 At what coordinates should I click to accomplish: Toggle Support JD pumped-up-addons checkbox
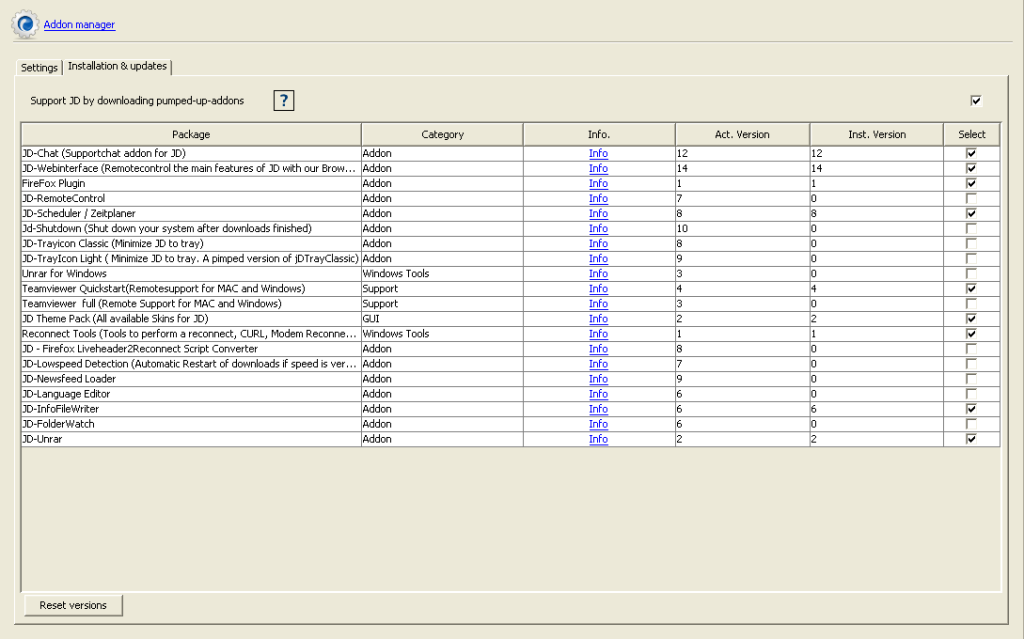tap(976, 101)
